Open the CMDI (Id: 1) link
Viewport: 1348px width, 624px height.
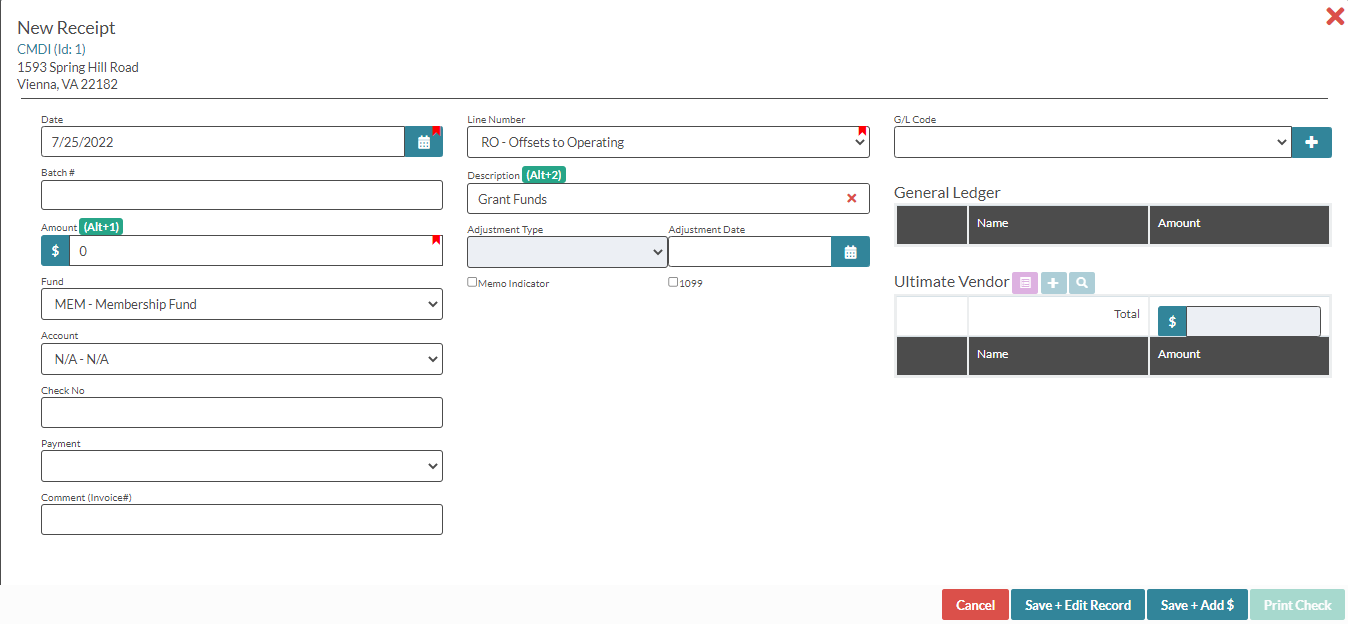click(51, 49)
